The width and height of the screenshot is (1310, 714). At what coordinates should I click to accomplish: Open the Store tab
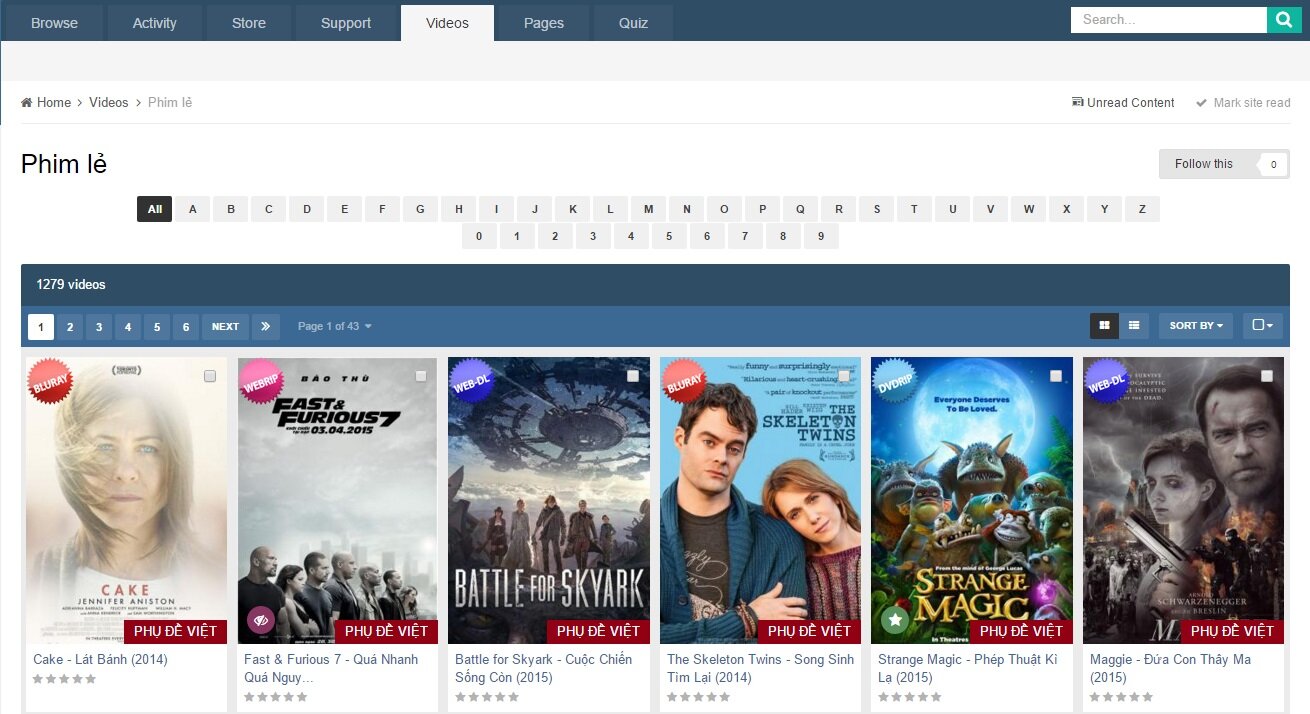[x=248, y=23]
